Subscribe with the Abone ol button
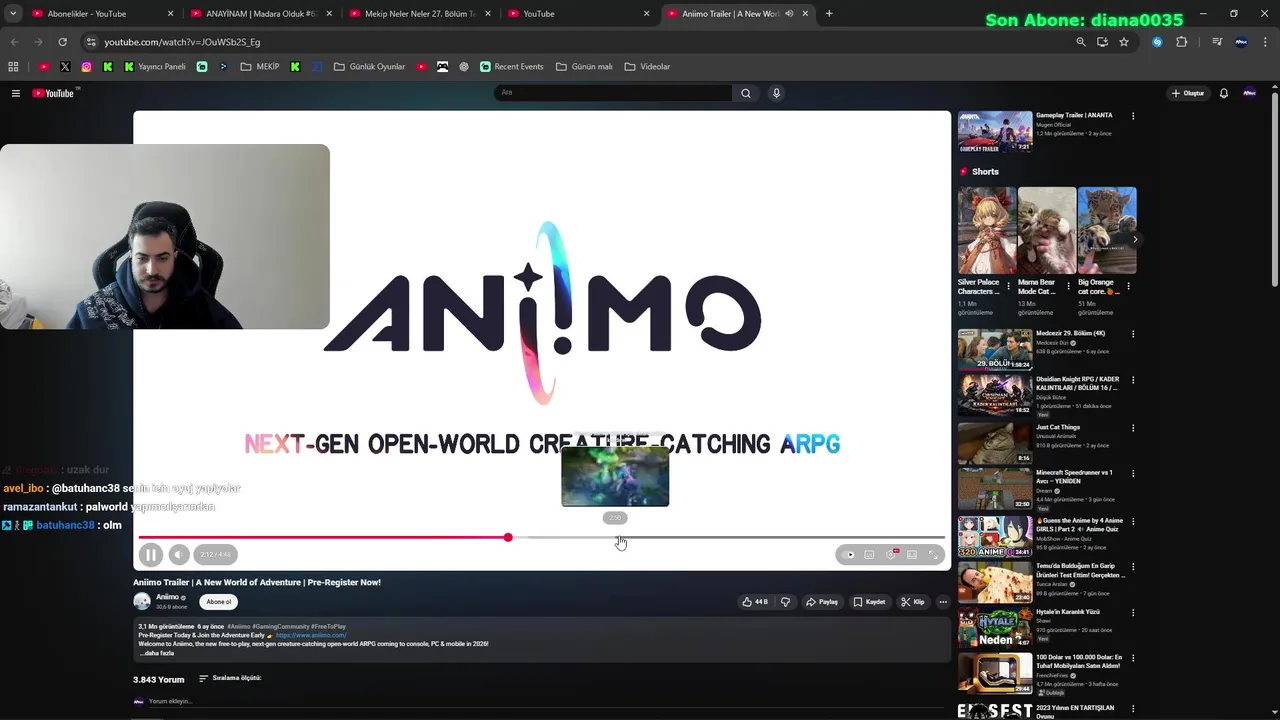The image size is (1280, 720). click(219, 602)
